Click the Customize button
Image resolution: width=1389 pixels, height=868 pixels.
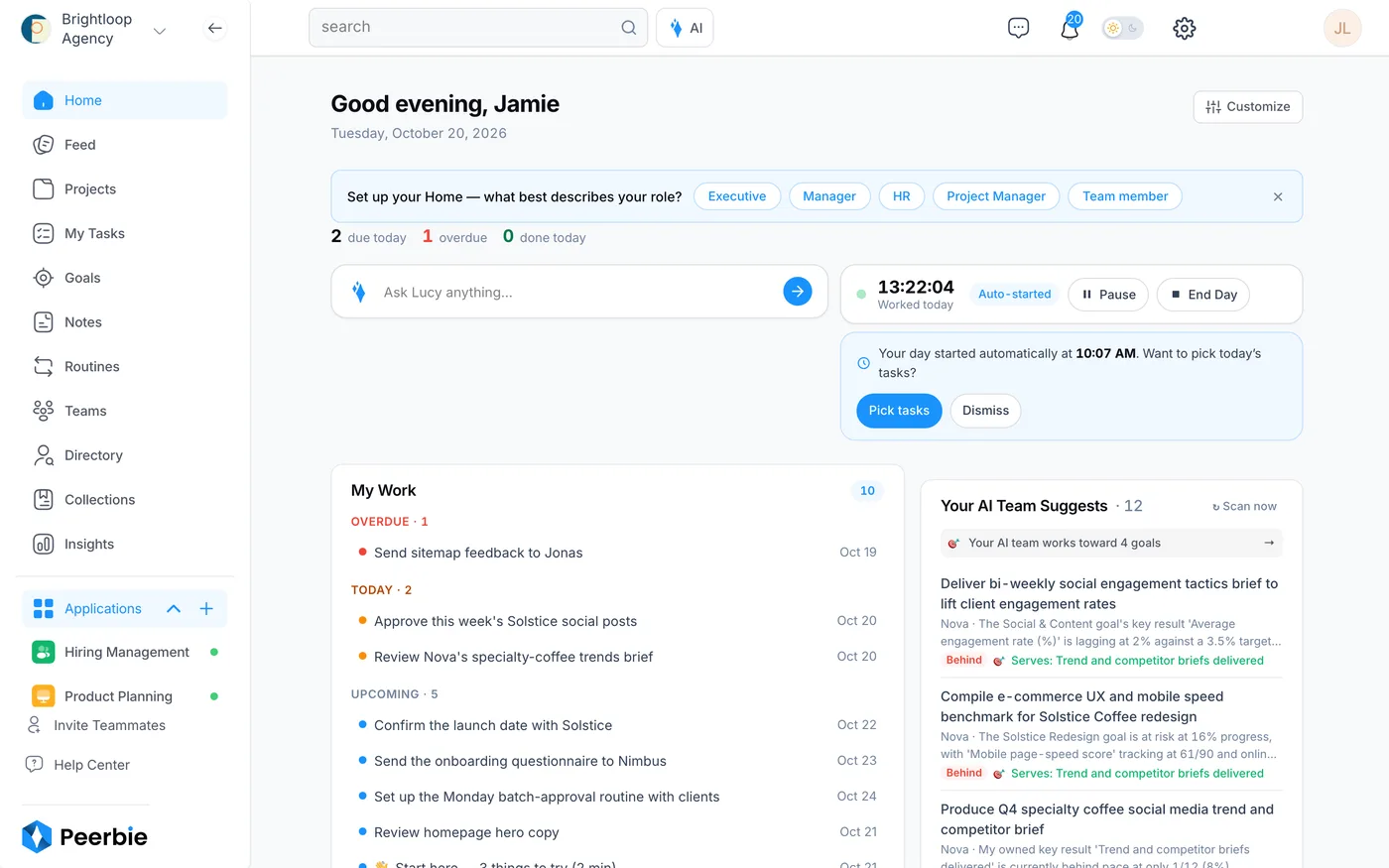pos(1248,107)
